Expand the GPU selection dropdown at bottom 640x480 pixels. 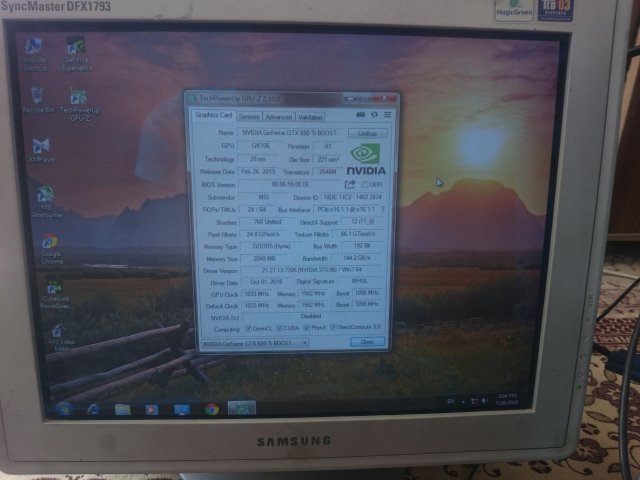coord(303,342)
